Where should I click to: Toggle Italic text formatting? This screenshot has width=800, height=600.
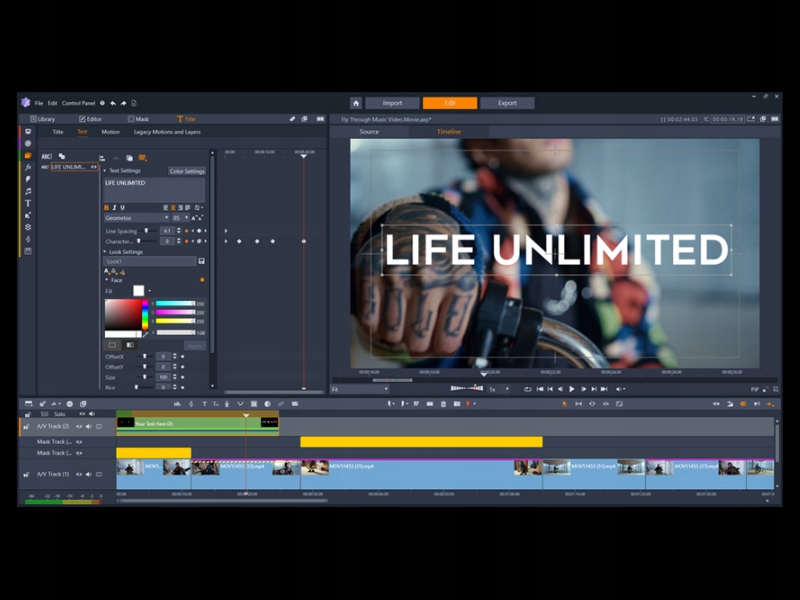[115, 207]
